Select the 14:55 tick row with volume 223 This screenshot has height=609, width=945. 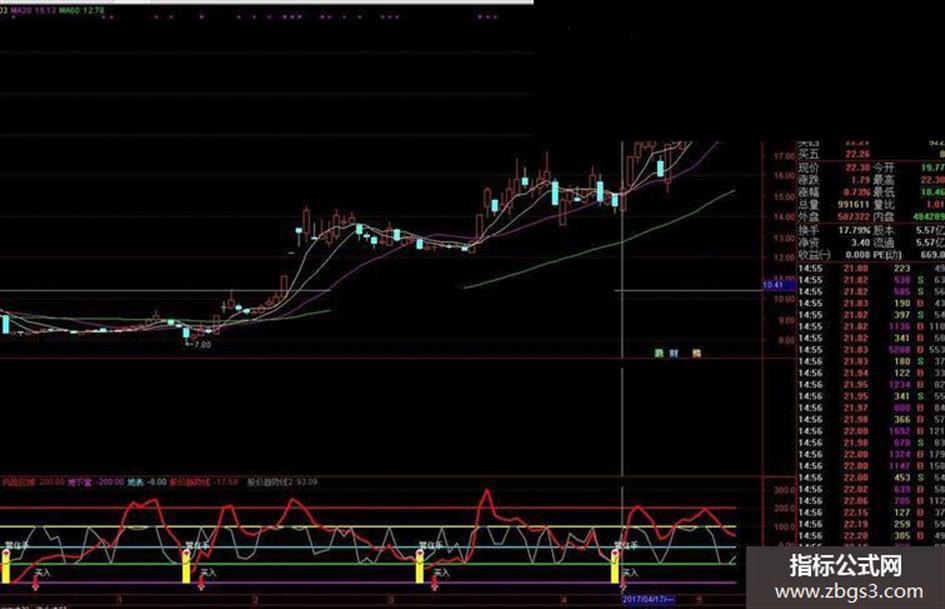click(x=871, y=268)
